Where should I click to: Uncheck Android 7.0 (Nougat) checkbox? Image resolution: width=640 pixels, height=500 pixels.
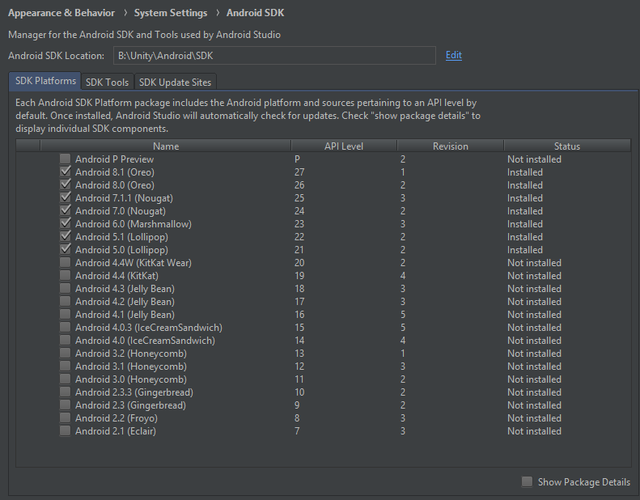pyautogui.click(x=65, y=211)
